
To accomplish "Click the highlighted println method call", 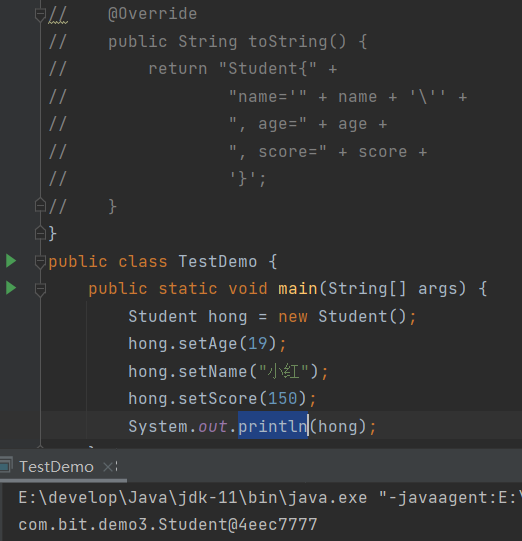I will pos(273,426).
